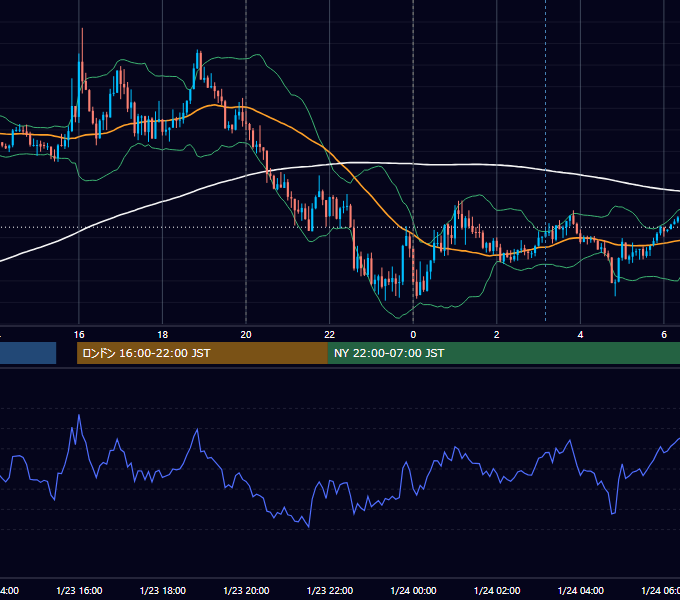The width and height of the screenshot is (680, 600).
Task: Click the hour label 20 on price chart axis
Action: click(246, 335)
